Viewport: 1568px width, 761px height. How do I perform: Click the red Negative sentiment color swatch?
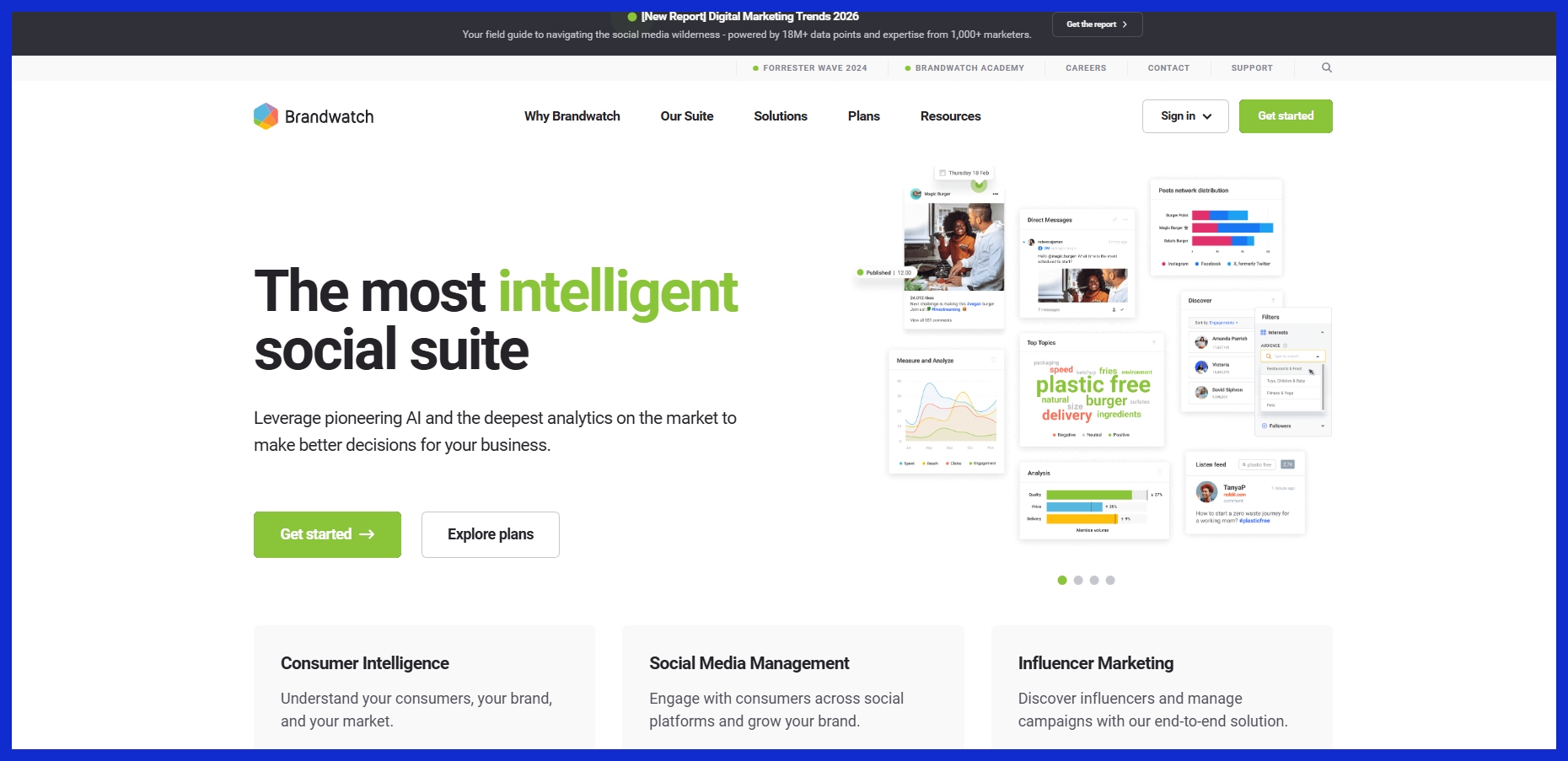(x=1055, y=435)
